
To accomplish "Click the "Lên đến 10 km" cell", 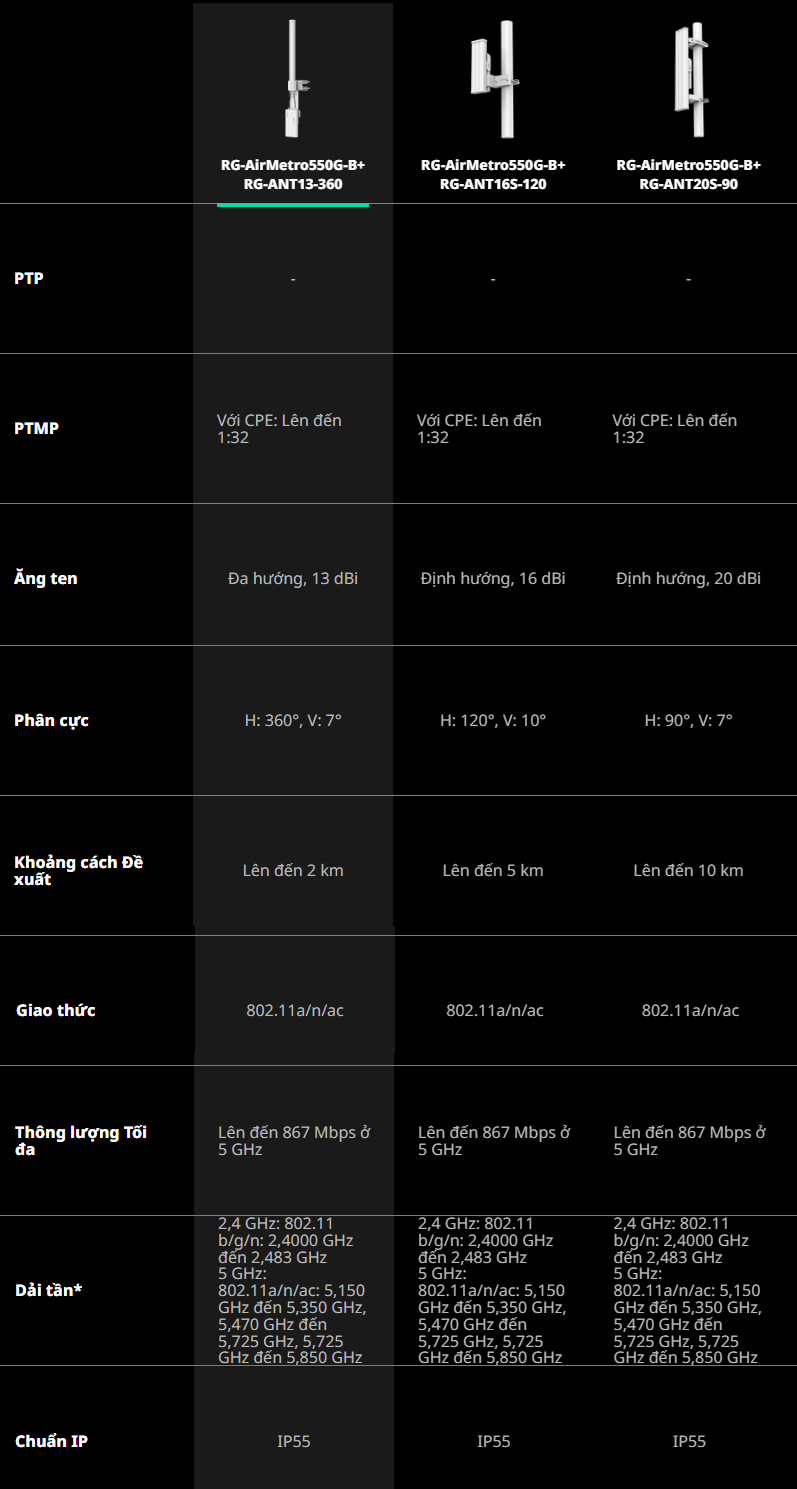I will pyautogui.click(x=688, y=870).
